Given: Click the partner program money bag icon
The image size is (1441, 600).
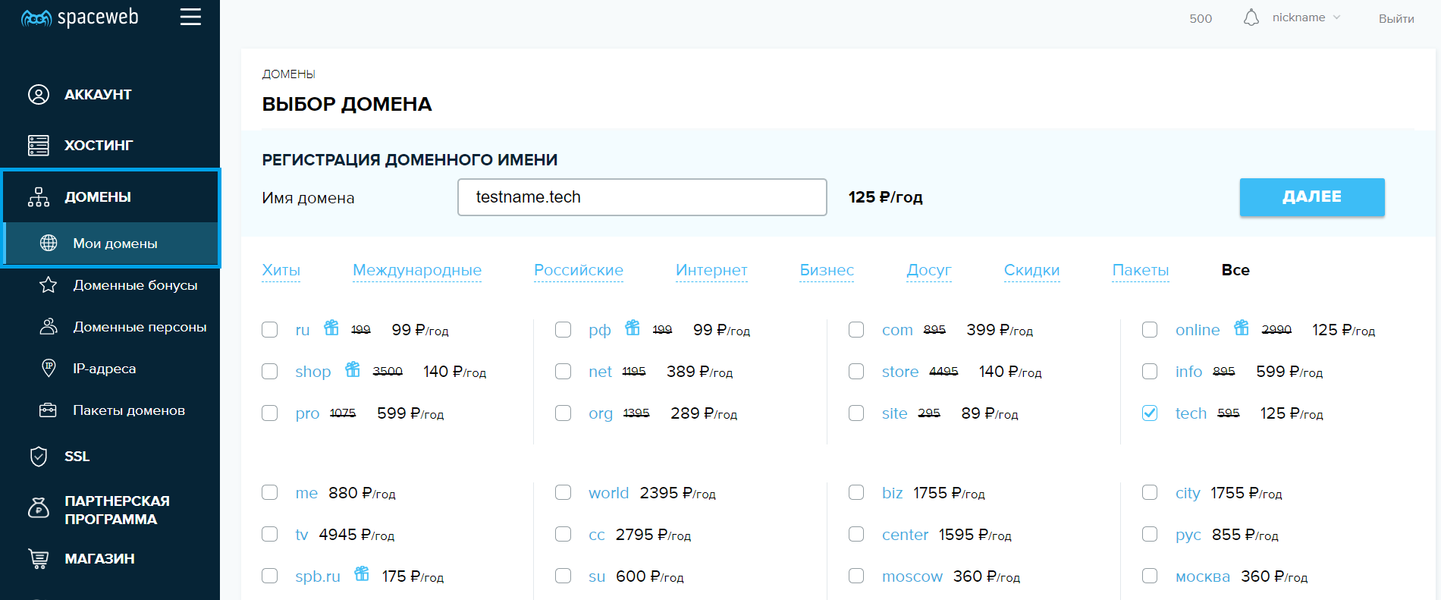Looking at the screenshot, I should tap(38, 509).
